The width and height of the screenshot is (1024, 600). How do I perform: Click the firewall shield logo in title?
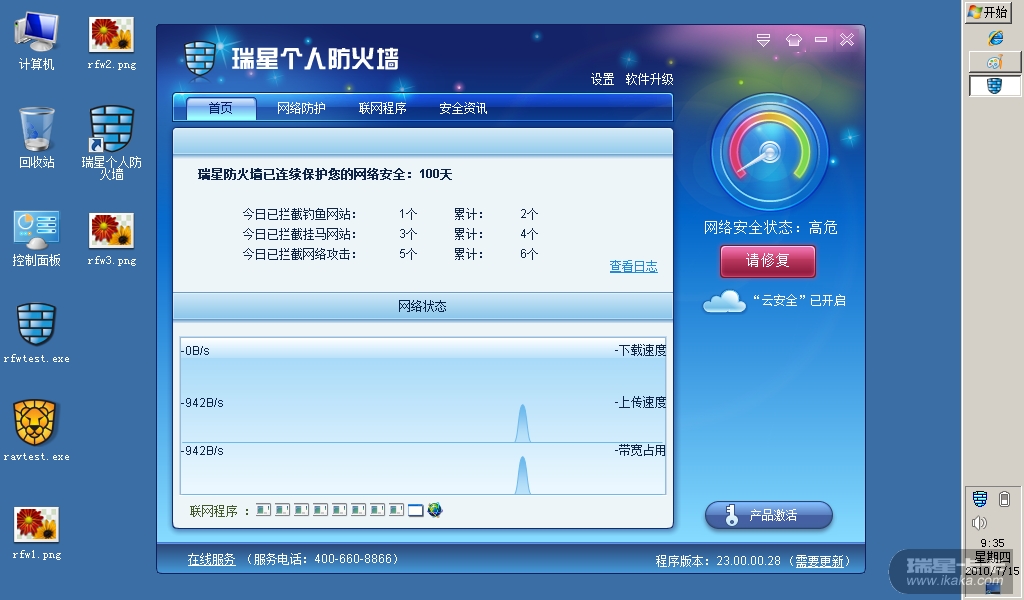200,59
